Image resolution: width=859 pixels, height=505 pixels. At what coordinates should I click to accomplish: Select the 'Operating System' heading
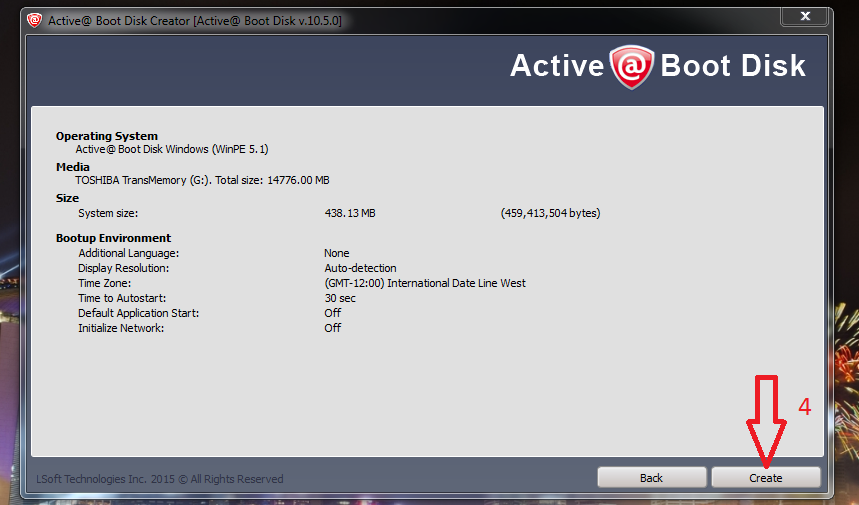[107, 136]
